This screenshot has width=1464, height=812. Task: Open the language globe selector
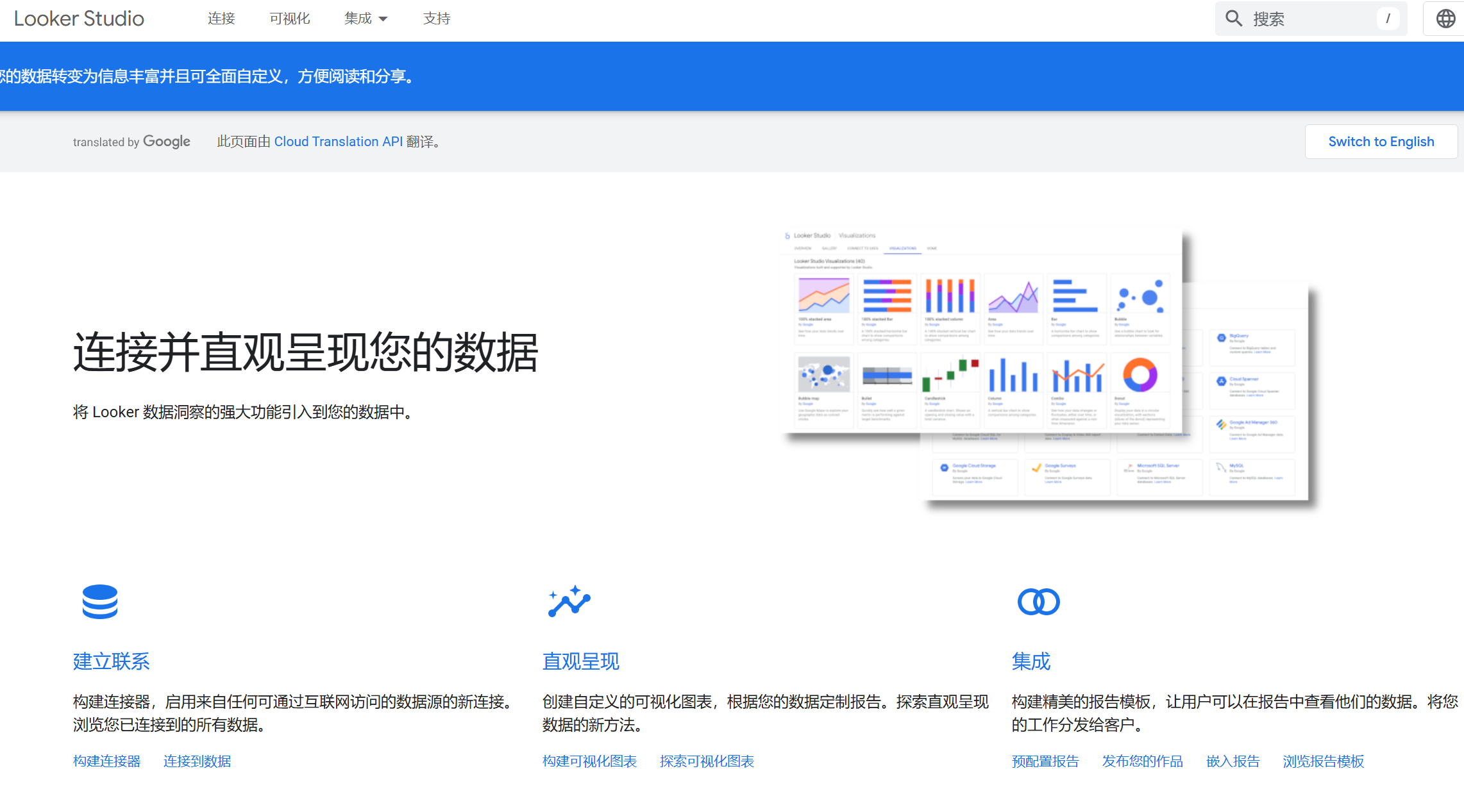1445,19
